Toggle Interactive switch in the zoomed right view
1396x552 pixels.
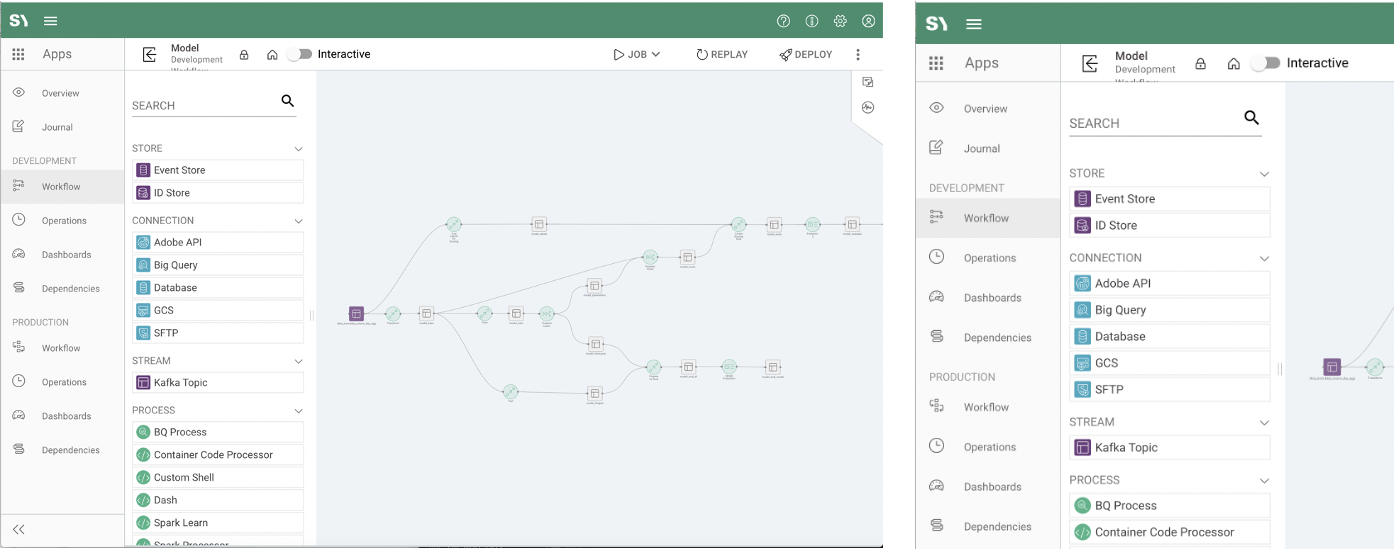point(1265,63)
